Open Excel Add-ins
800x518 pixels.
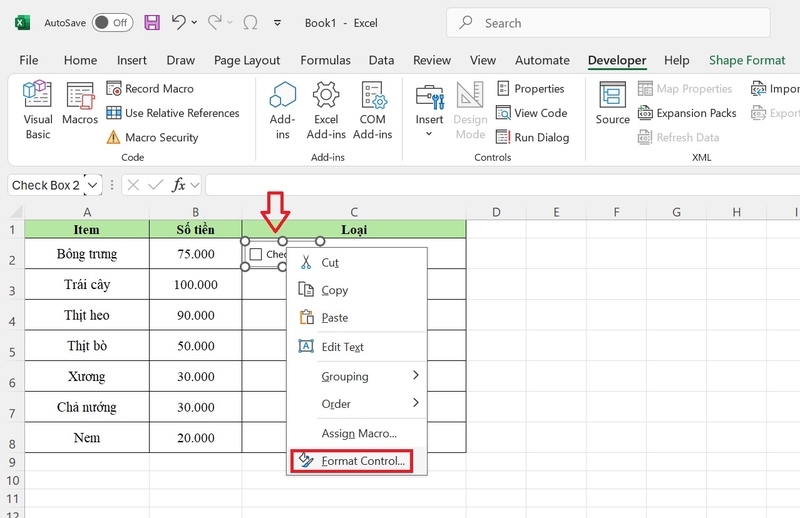[326, 110]
